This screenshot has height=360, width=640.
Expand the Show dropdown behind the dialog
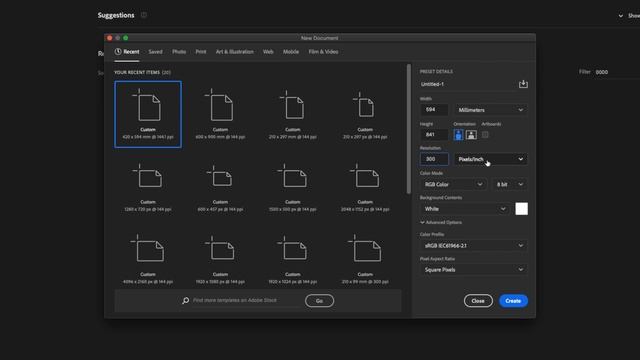point(629,16)
